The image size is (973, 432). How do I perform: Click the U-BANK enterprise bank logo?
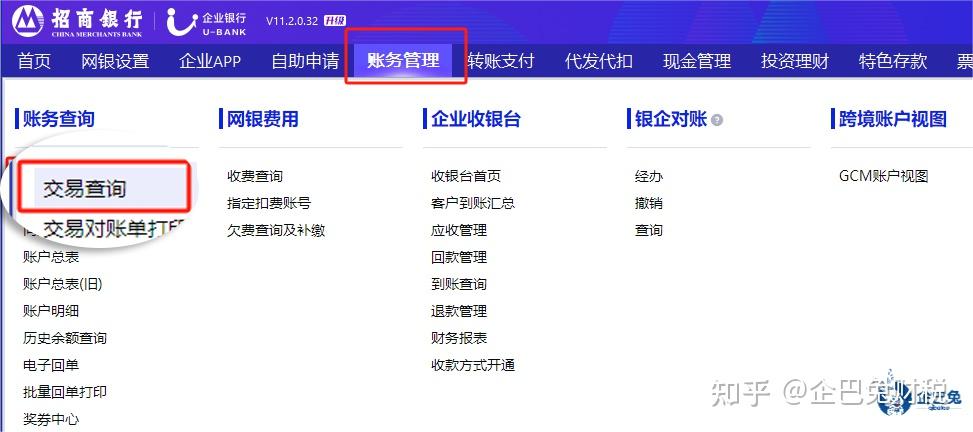click(207, 22)
